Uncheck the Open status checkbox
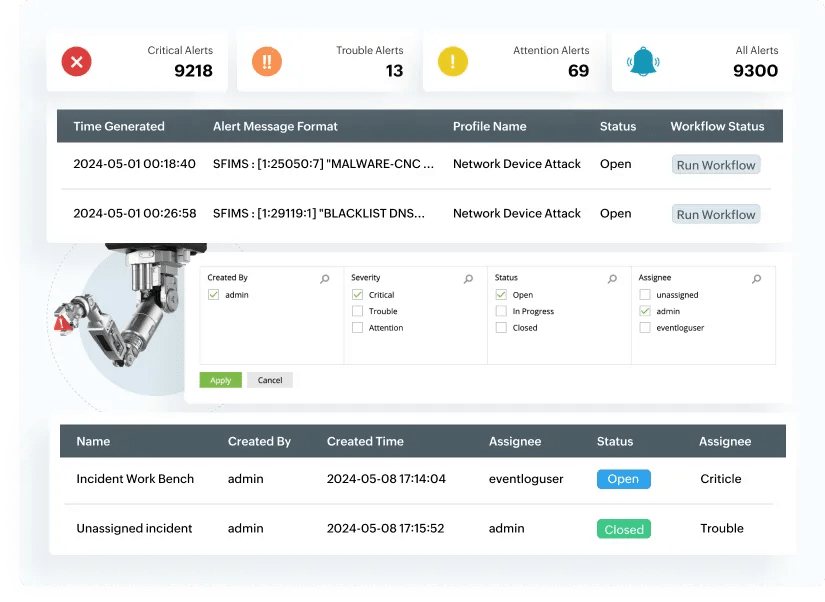This screenshot has width=825, height=602. 501,295
